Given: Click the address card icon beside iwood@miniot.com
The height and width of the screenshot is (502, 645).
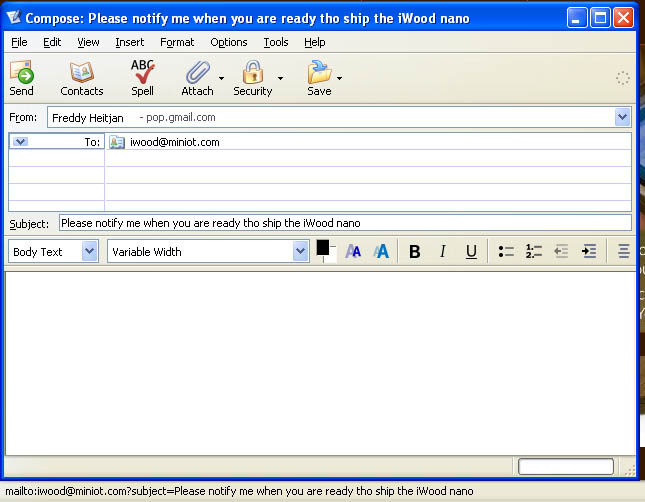Looking at the screenshot, I should click(117, 142).
